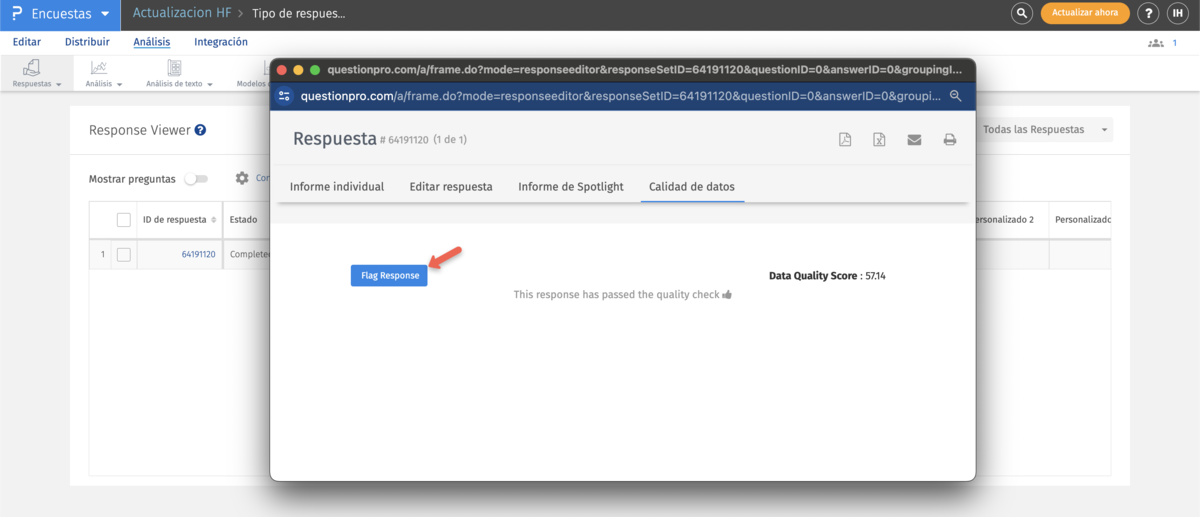Click the Tipo de respues... breadcrumb
The height and width of the screenshot is (517, 1200).
pos(299,14)
